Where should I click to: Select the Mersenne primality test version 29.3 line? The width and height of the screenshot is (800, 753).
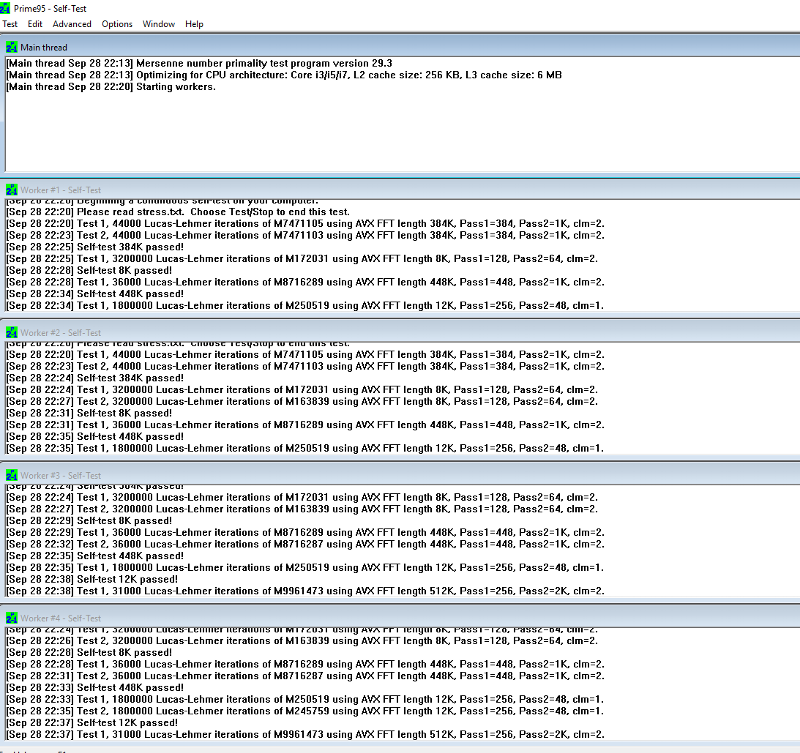pyautogui.click(x=199, y=63)
